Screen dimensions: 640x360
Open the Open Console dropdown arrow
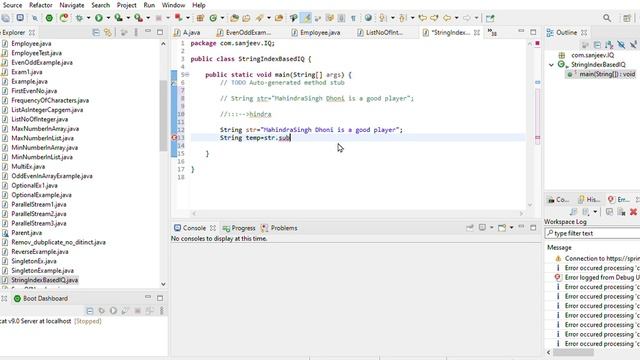[511, 227]
